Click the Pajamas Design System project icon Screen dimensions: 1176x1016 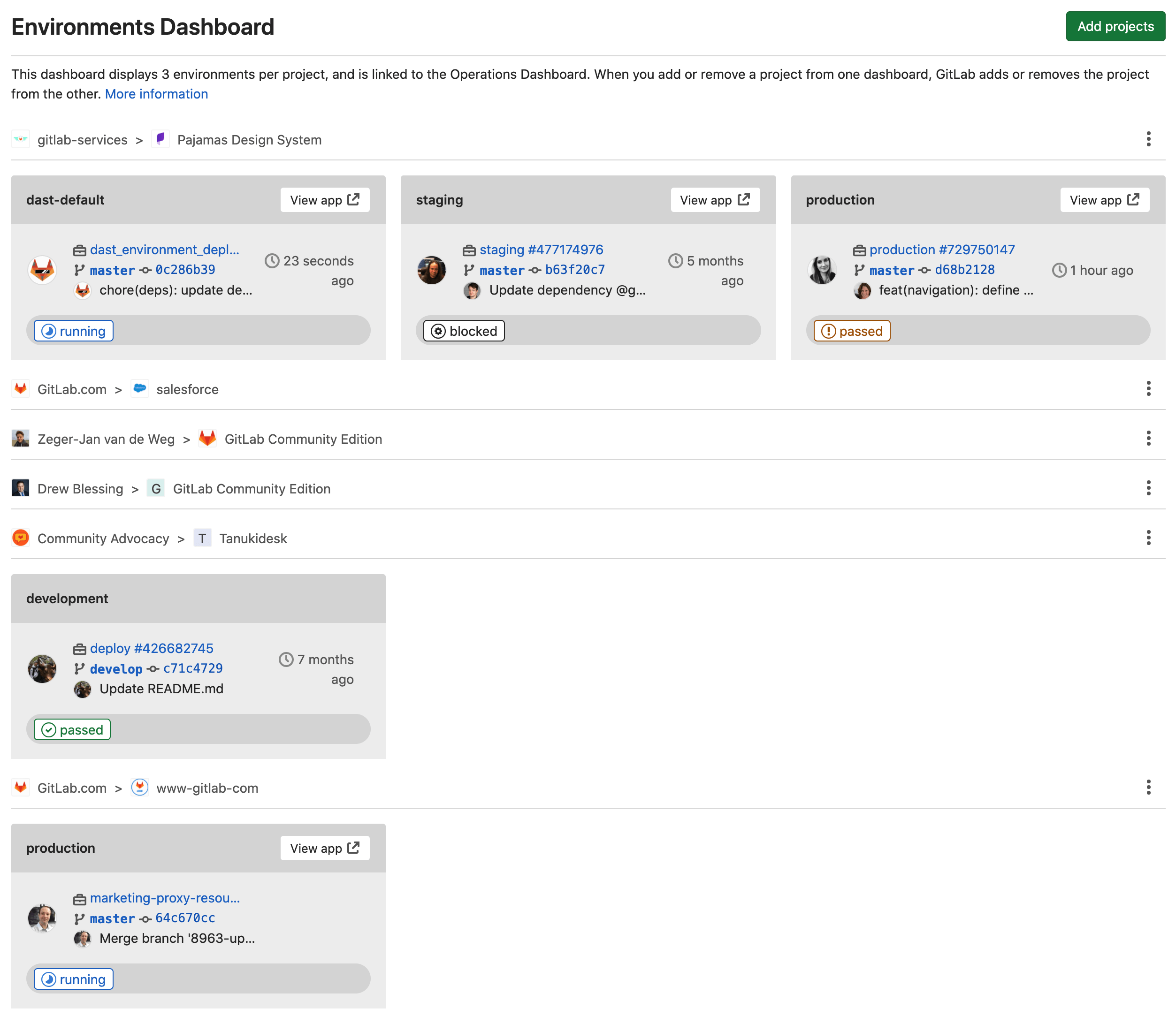click(160, 139)
